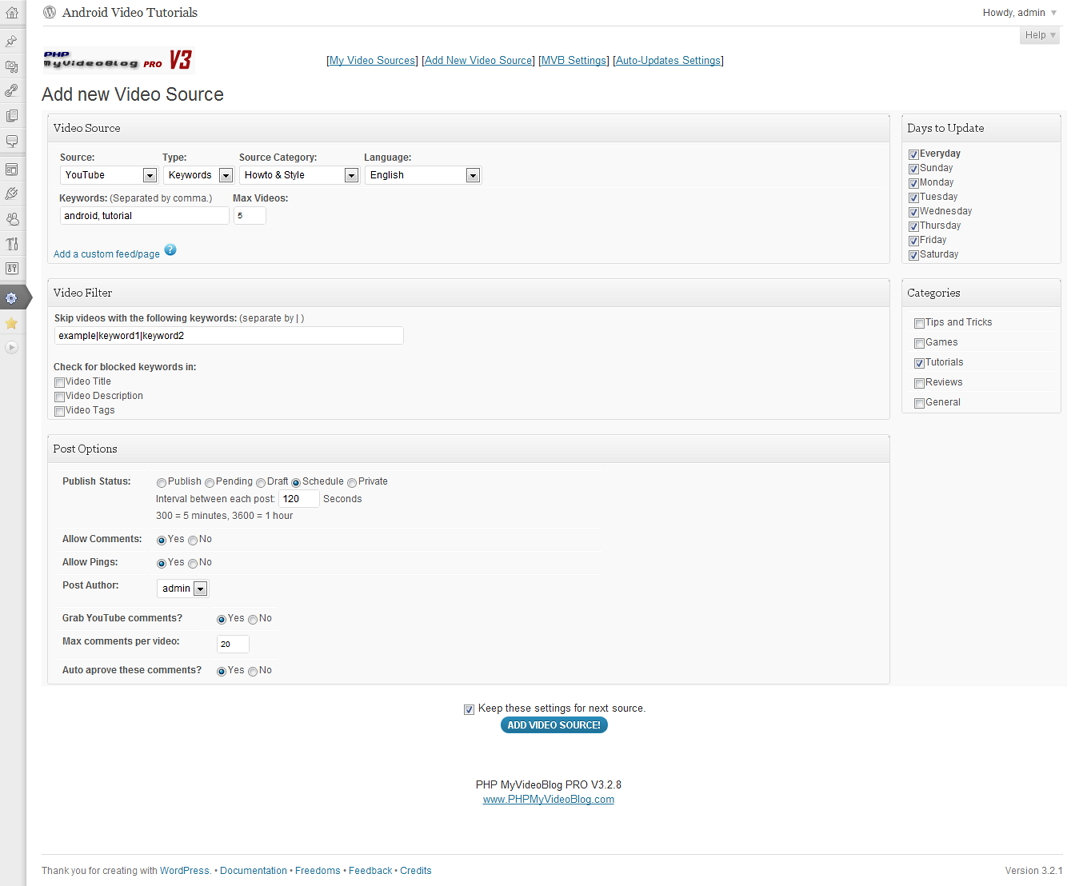Open Posts via the pushpin icon
The width and height of the screenshot is (1079, 886).
12,41
